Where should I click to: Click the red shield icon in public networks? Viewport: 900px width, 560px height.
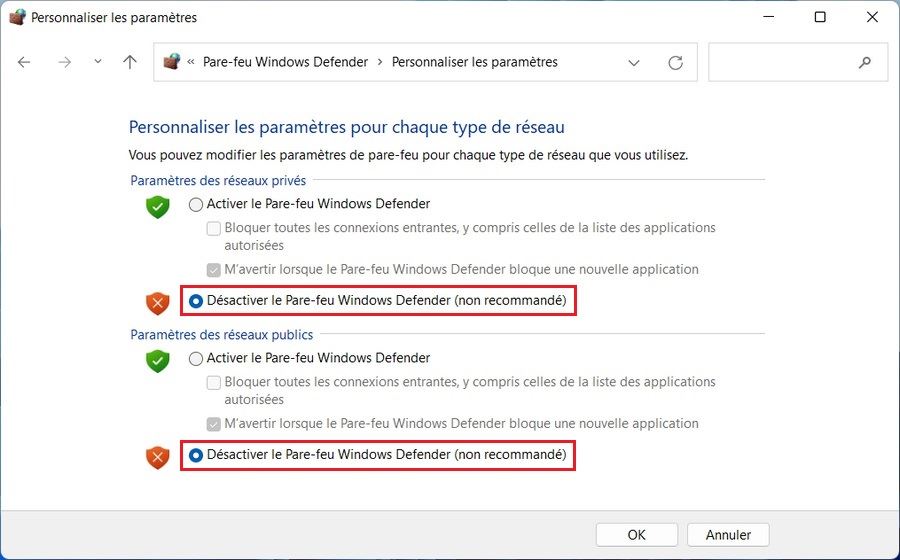(157, 457)
